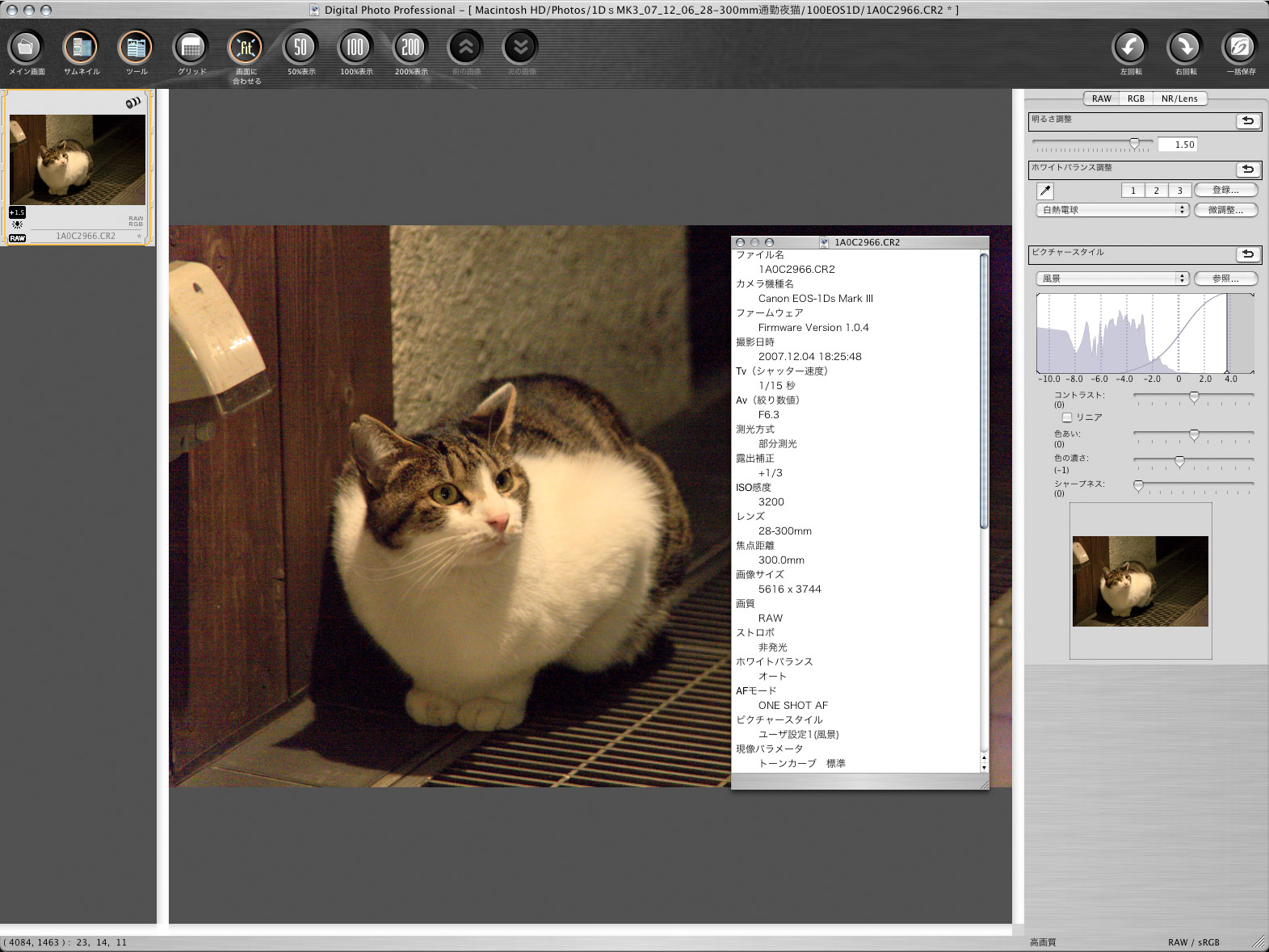Image resolution: width=1269 pixels, height=952 pixels.
Task: Click white balance fine tune (微調整...) button
Action: [1225, 210]
